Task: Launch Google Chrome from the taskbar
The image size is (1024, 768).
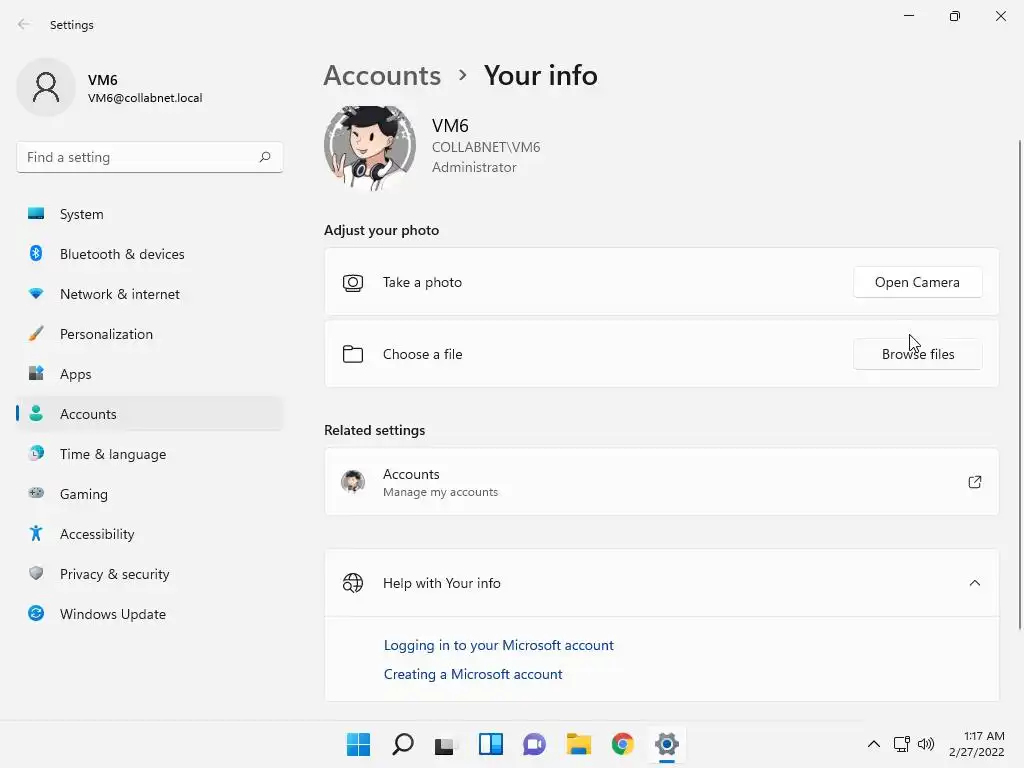Action: (x=623, y=744)
